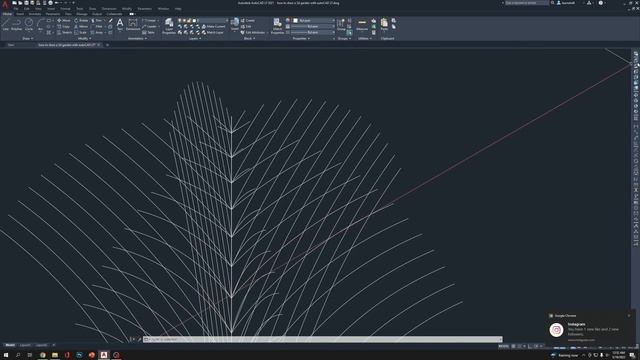Open the Start drawing tab
Image resolution: width=640 pixels, height=360 pixels.
coord(11,45)
